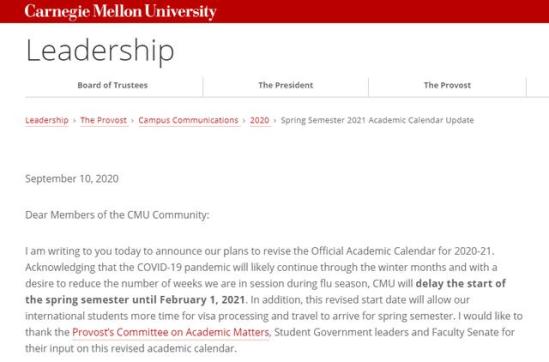
Task: Click the September 10, 2020 date text
Action: (x=72, y=179)
